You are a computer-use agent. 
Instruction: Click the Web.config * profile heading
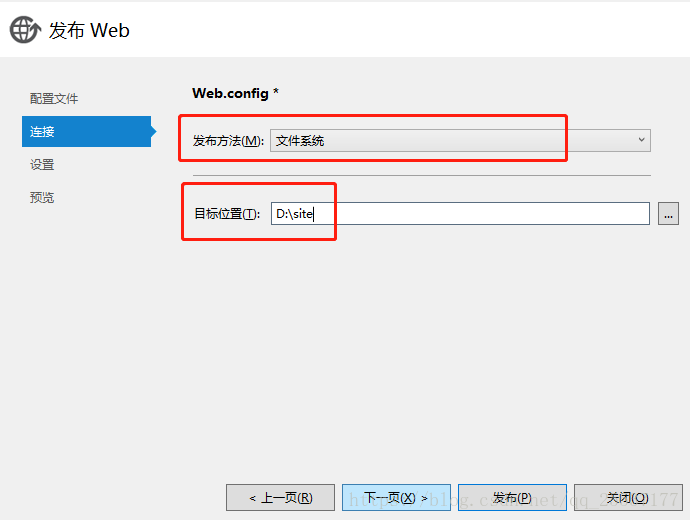coord(235,93)
